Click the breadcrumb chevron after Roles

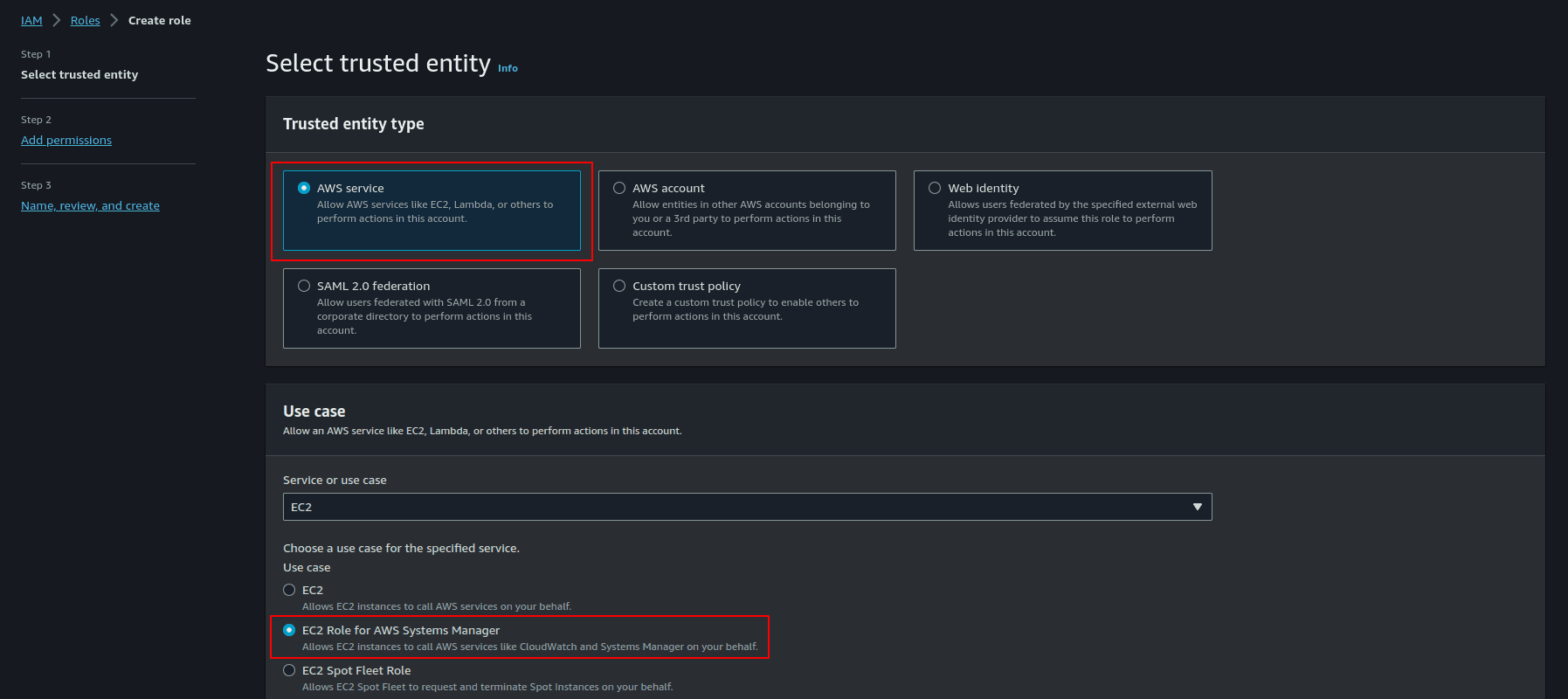pos(114,20)
